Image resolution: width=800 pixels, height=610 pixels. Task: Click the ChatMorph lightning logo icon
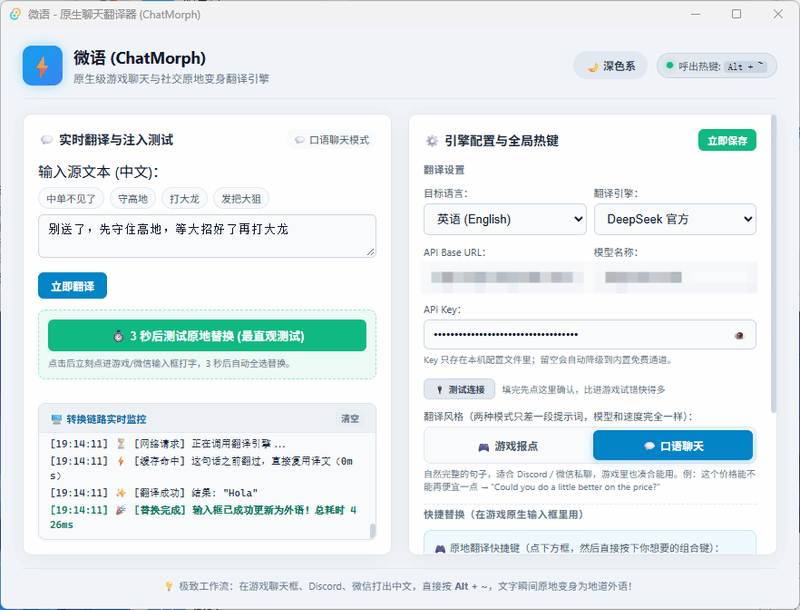pyautogui.click(x=42, y=66)
